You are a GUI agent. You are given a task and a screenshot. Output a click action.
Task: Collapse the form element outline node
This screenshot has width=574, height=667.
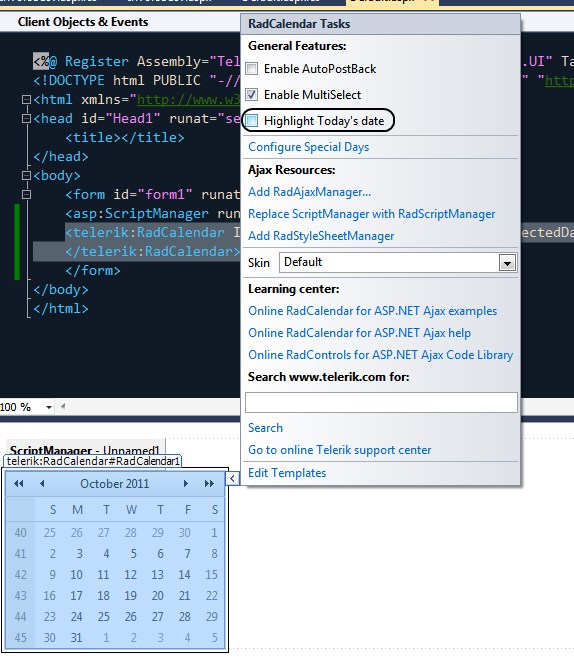[26, 194]
